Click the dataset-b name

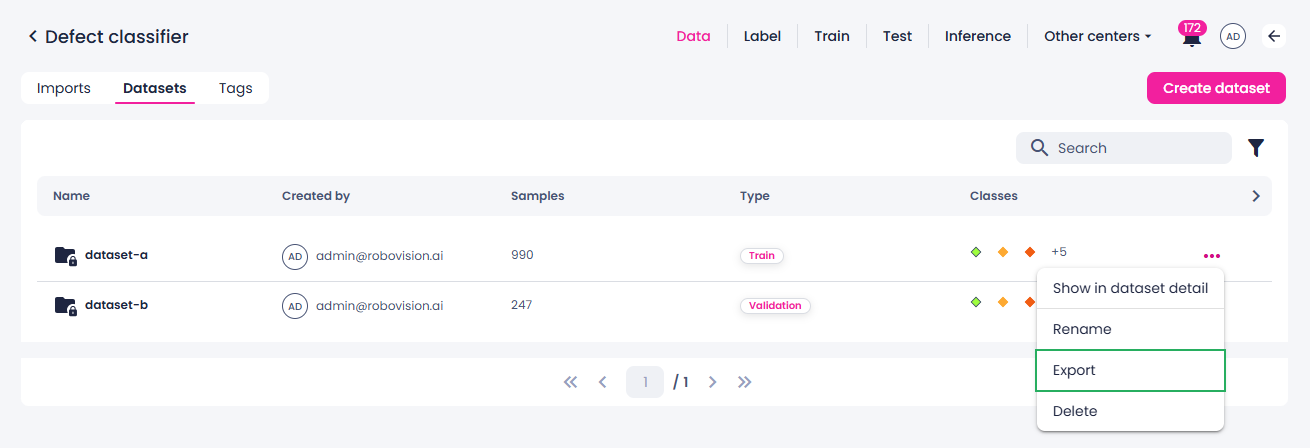pos(116,305)
